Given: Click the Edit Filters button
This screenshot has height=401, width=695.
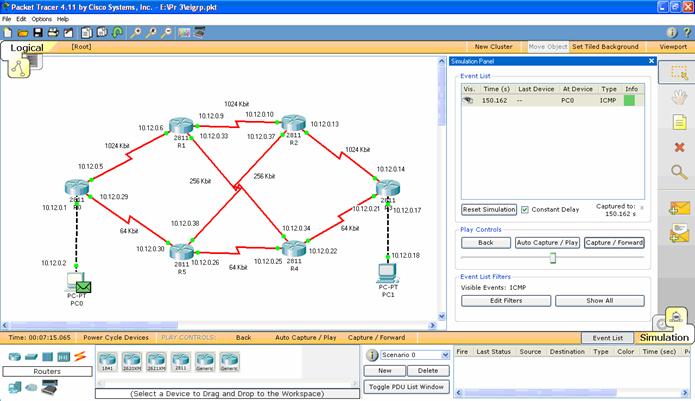Looking at the screenshot, I should (x=506, y=300).
